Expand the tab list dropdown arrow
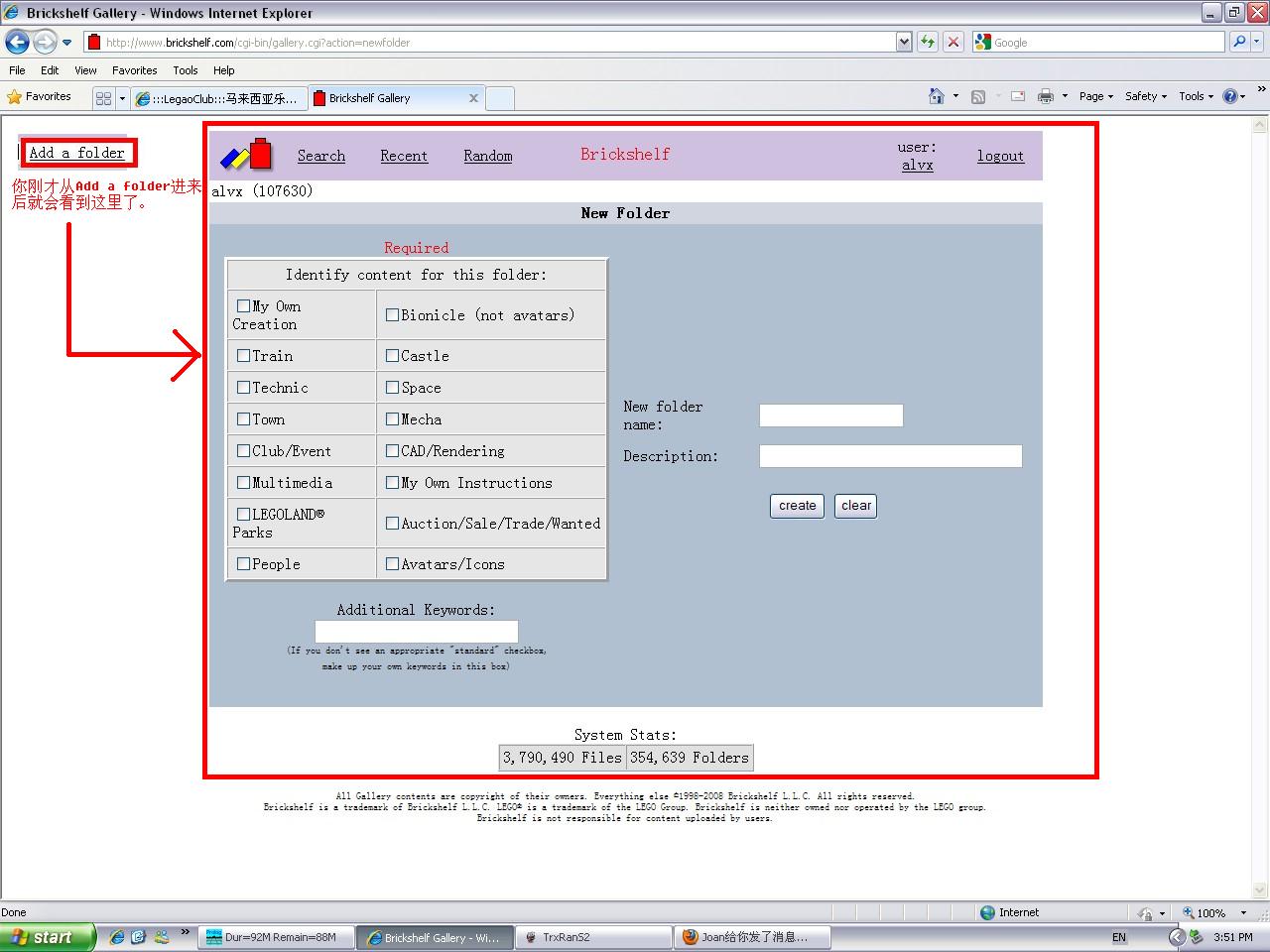Viewport: 1270px width, 952px height. (122, 98)
